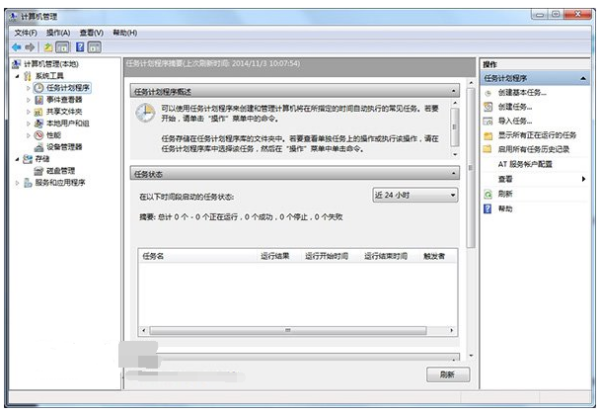Viewport: 600px width, 413px height.
Task: Click the 任务计划程序 clock icon in tree
Action: 39,88
